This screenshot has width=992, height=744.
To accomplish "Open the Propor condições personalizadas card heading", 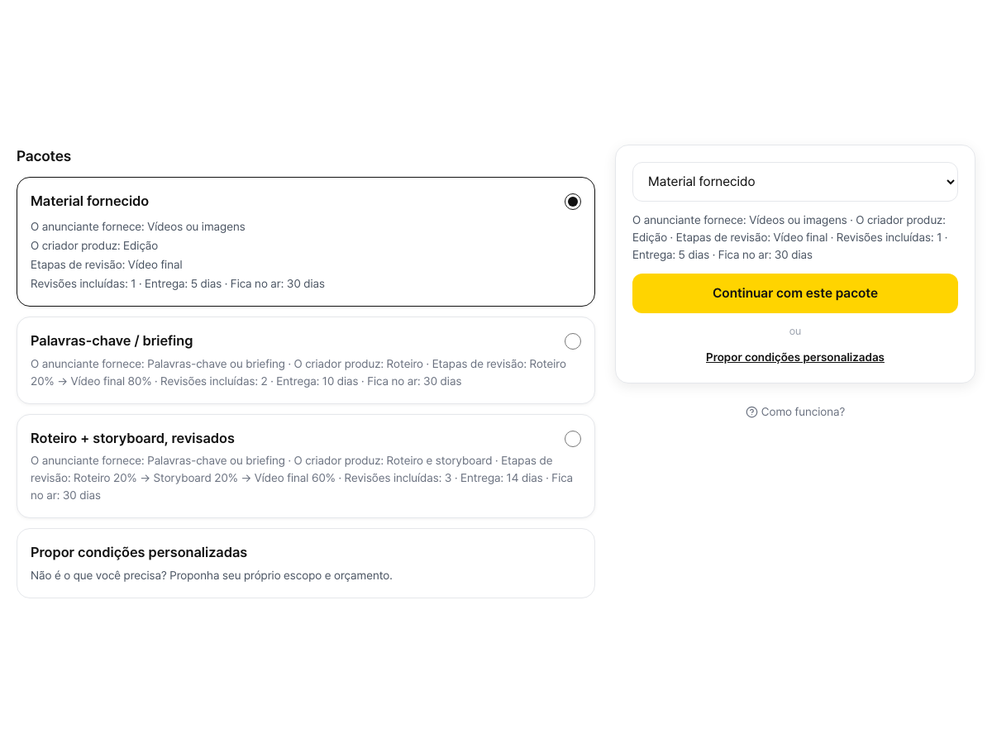I will pos(139,552).
